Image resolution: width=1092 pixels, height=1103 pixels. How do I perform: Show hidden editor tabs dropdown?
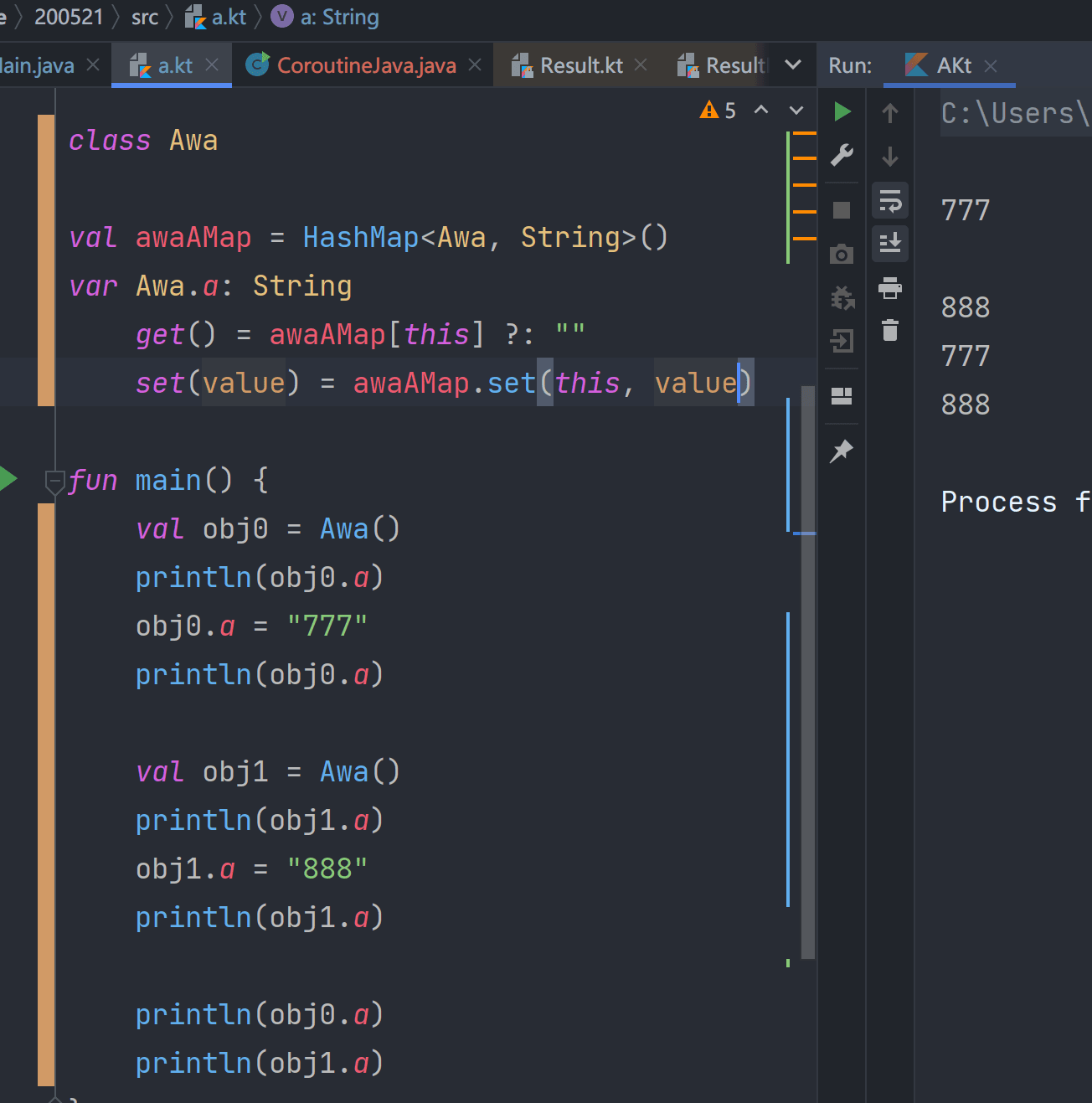click(793, 64)
